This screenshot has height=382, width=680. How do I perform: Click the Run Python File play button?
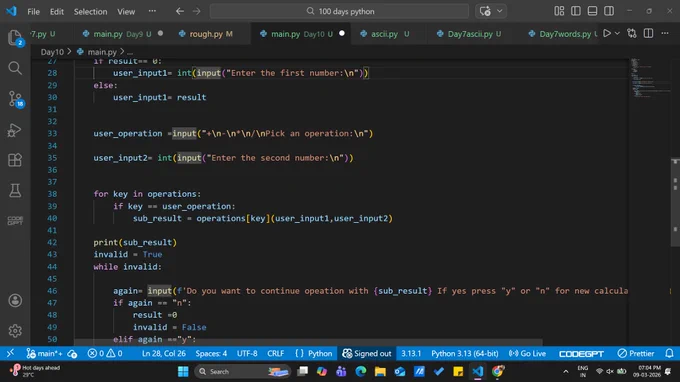(x=607, y=33)
